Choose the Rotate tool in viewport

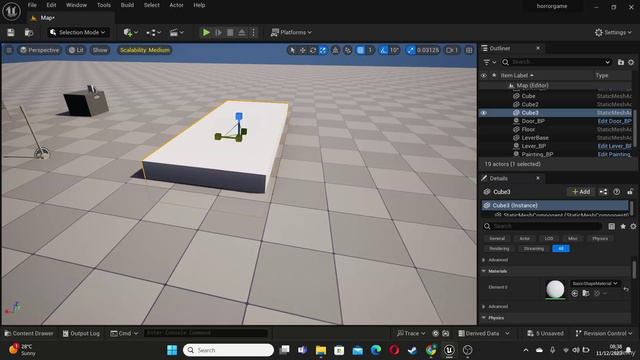313,50
